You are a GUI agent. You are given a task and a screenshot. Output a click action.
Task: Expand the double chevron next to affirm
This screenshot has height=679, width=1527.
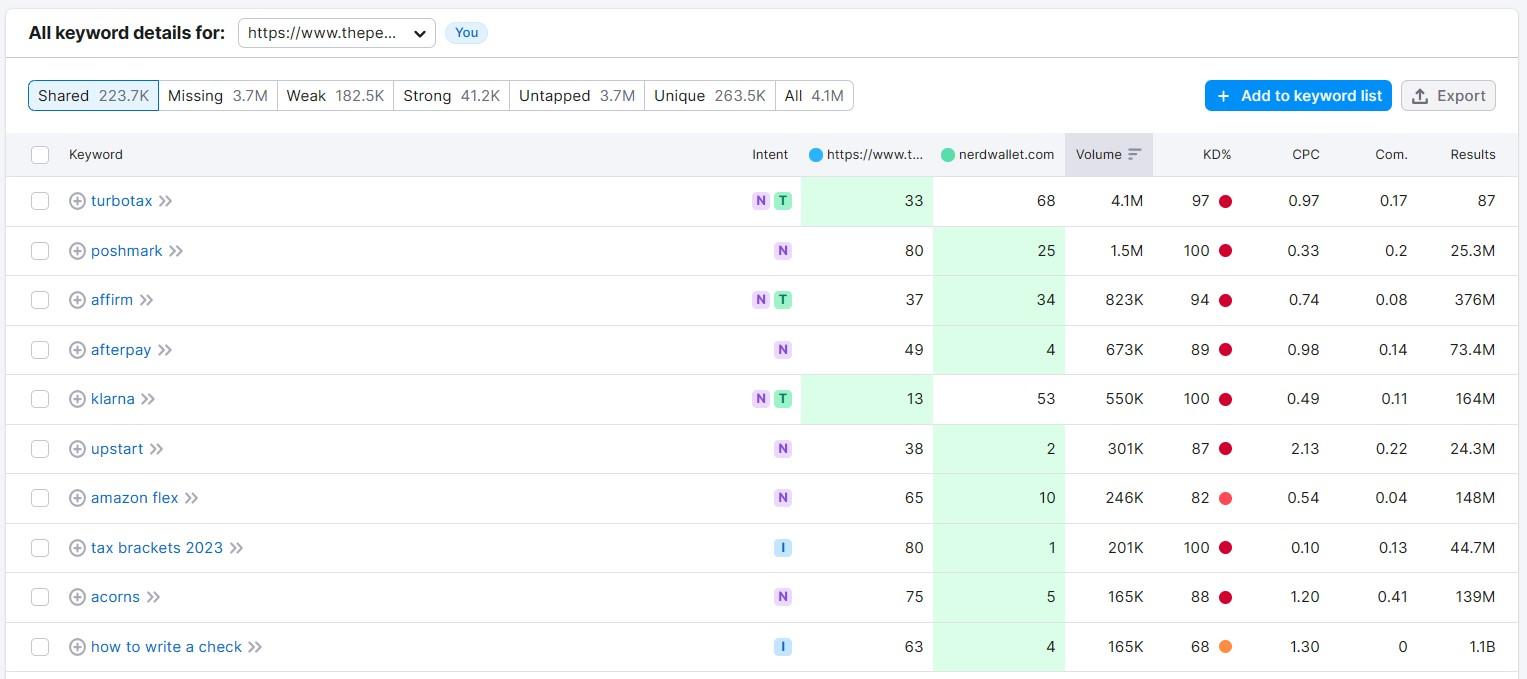[147, 300]
